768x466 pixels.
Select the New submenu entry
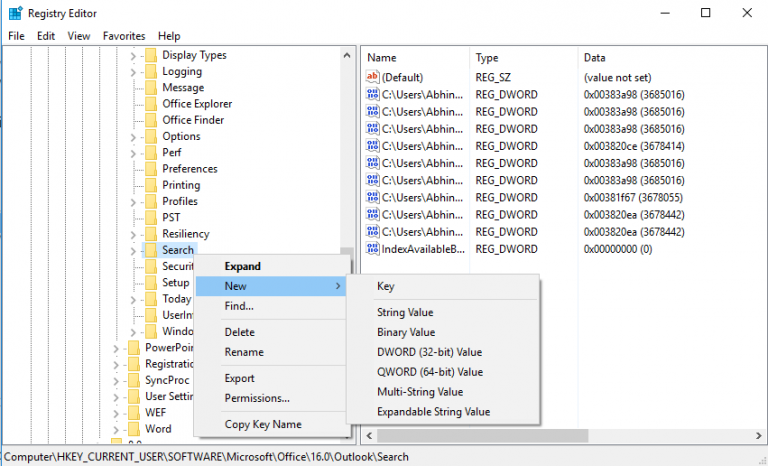pos(271,286)
